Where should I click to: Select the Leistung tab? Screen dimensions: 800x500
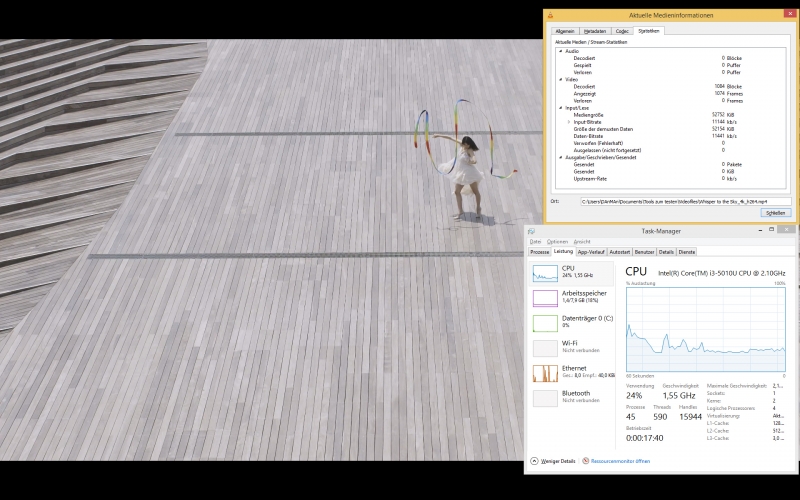[563, 252]
